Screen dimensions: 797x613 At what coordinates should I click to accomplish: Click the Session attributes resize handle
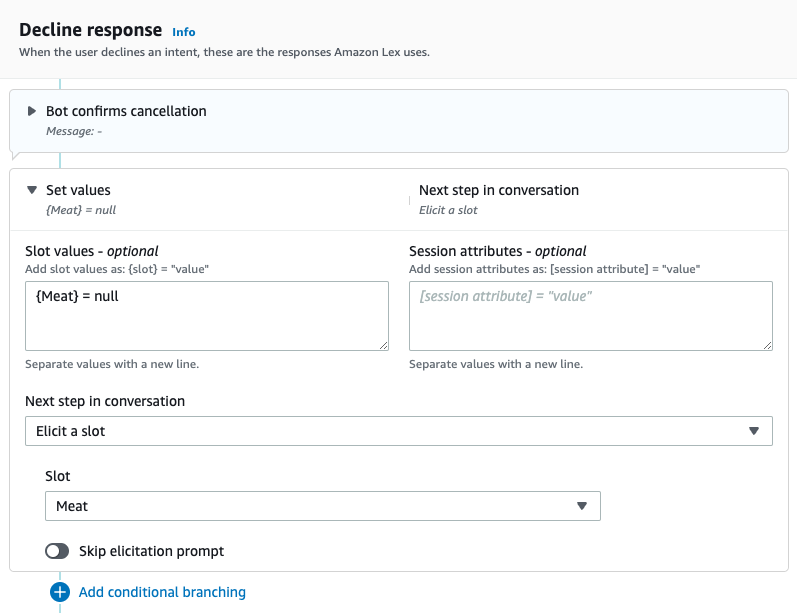tap(766, 344)
